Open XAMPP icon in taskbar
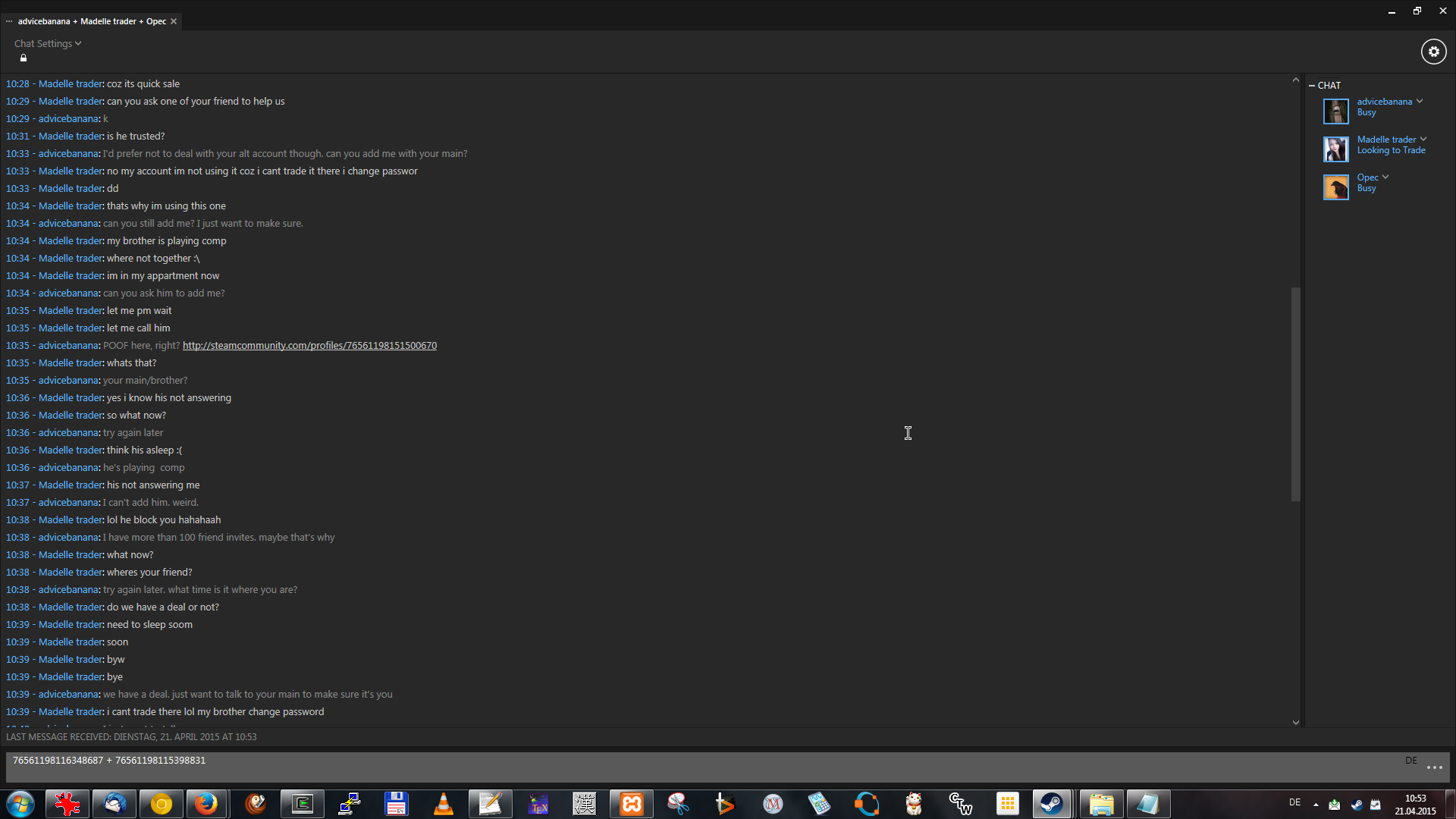This screenshot has height=819, width=1456. 632,804
